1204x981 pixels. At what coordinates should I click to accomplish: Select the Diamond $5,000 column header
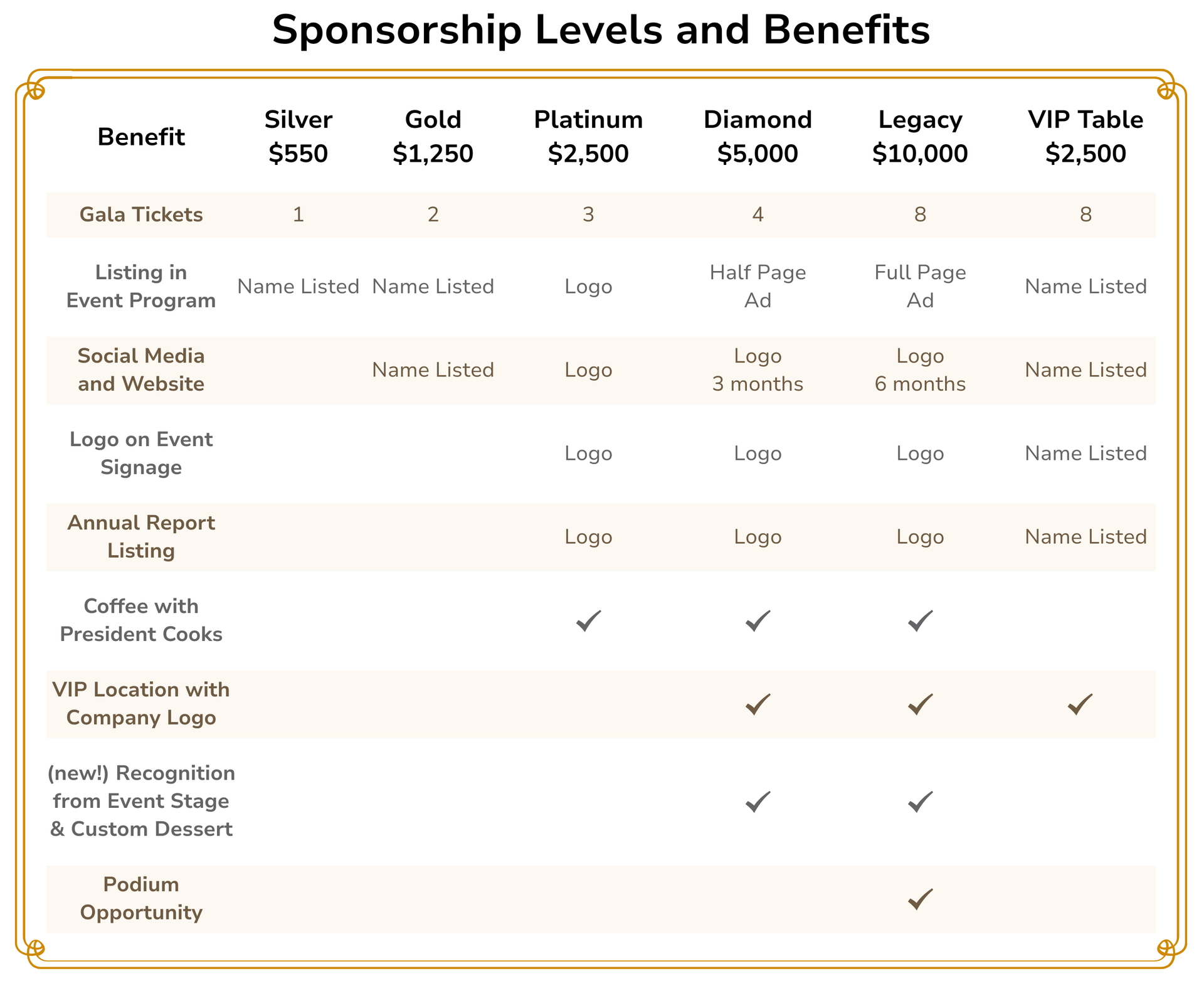(x=758, y=137)
